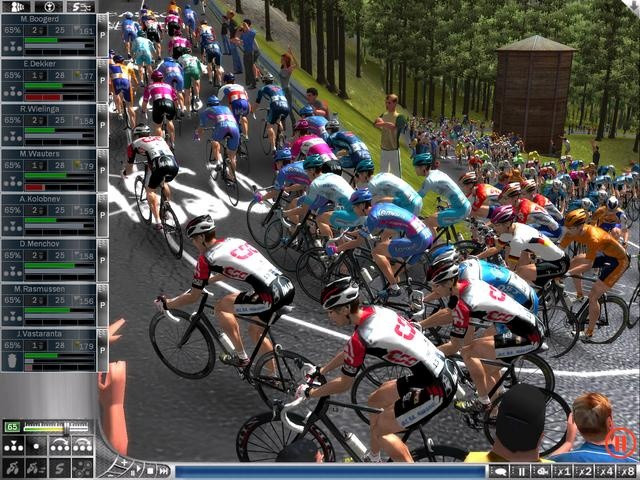640x480 pixels.
Task: Click M.Wauters's maintain-position order icon
Action: pyautogui.click(x=12, y=182)
